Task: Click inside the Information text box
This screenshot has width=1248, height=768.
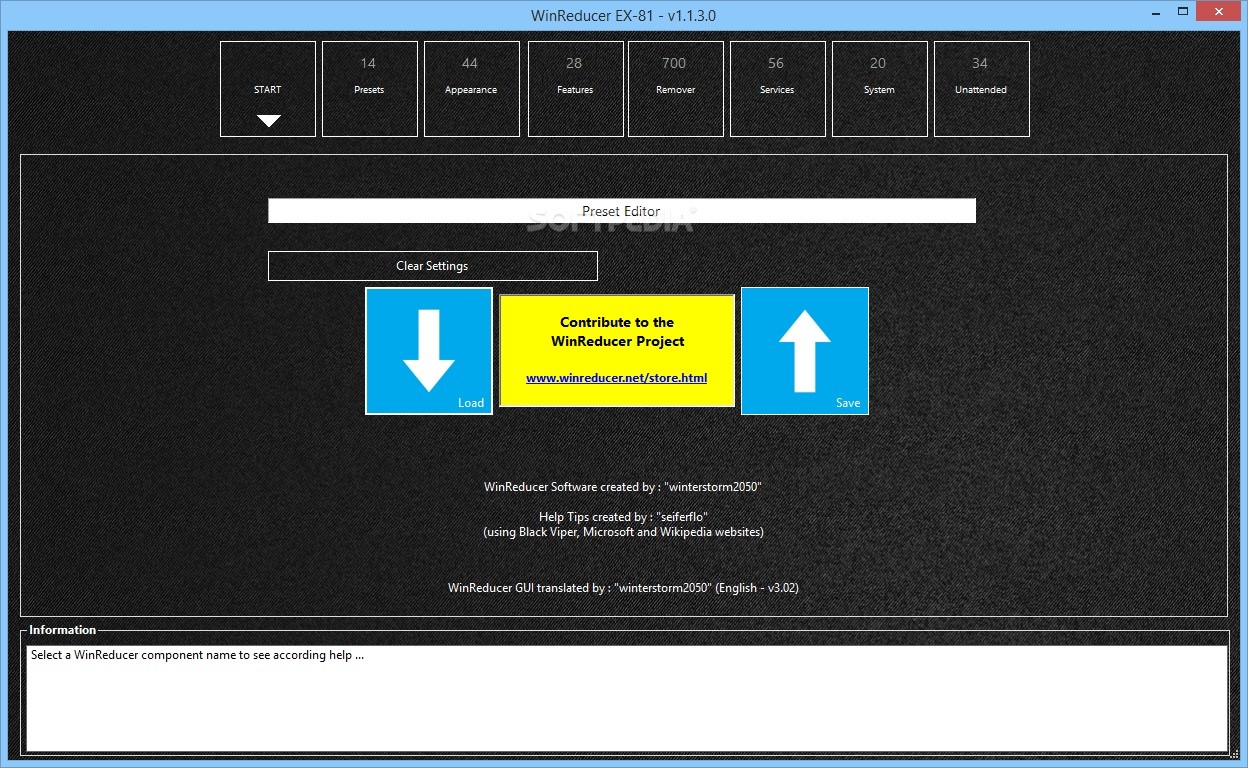Action: pyautogui.click(x=627, y=698)
